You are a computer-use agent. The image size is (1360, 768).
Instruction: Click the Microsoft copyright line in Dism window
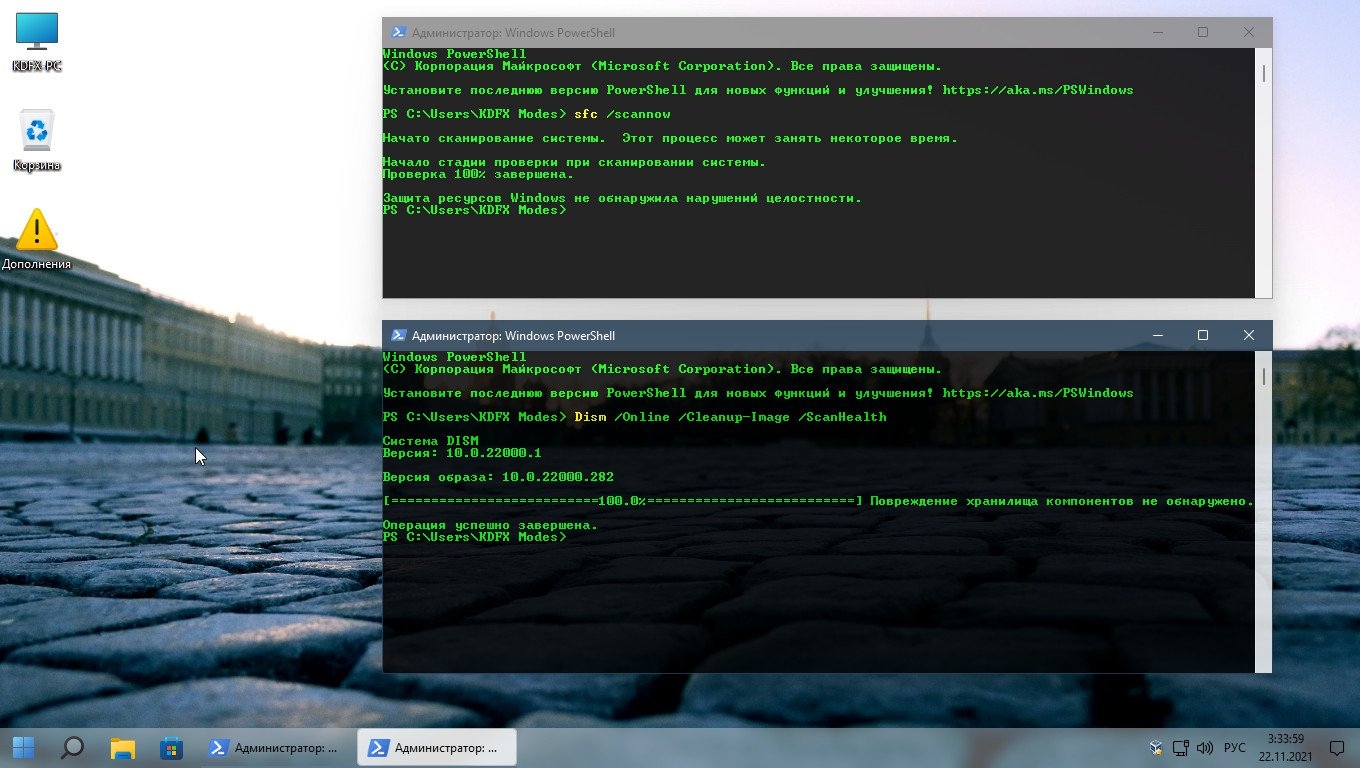[662, 369]
